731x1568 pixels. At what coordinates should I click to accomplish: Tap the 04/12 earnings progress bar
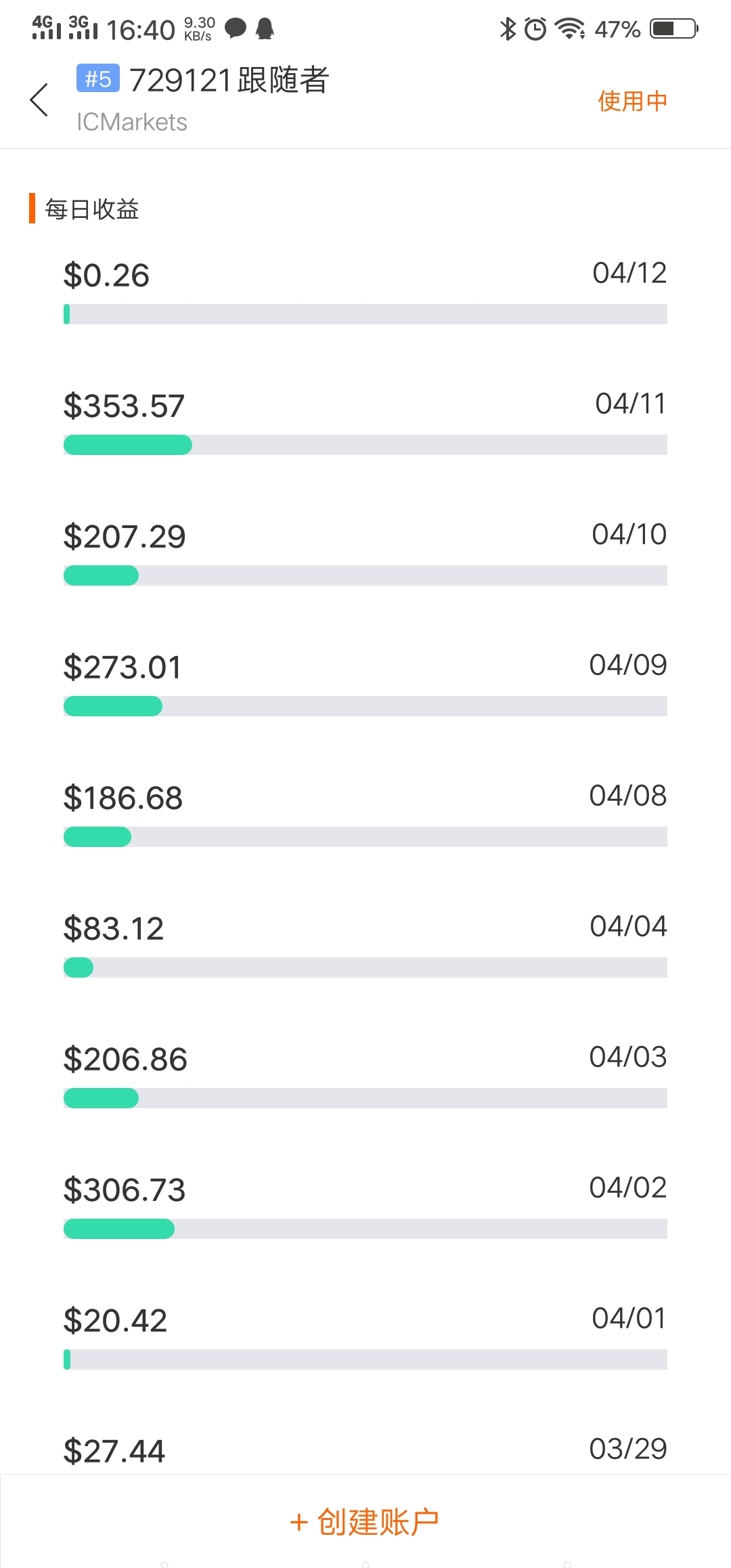365,314
